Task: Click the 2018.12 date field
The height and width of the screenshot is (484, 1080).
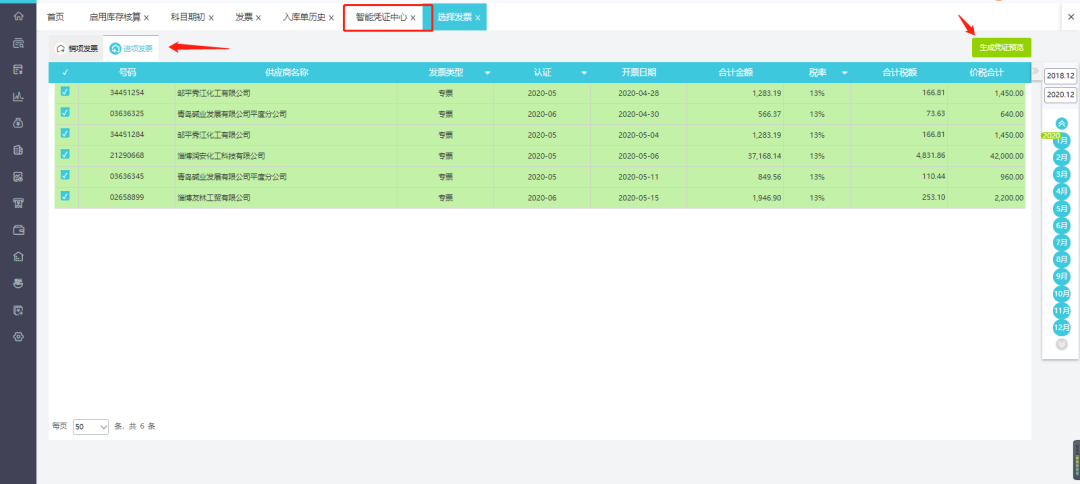Action: pyautogui.click(x=1060, y=76)
